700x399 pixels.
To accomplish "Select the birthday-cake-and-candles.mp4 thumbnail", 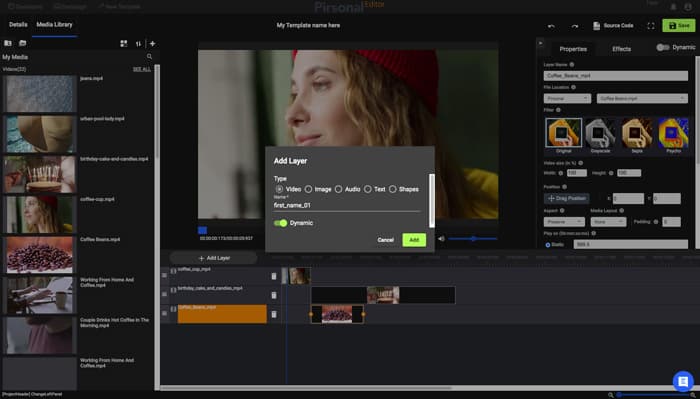I will point(40,174).
